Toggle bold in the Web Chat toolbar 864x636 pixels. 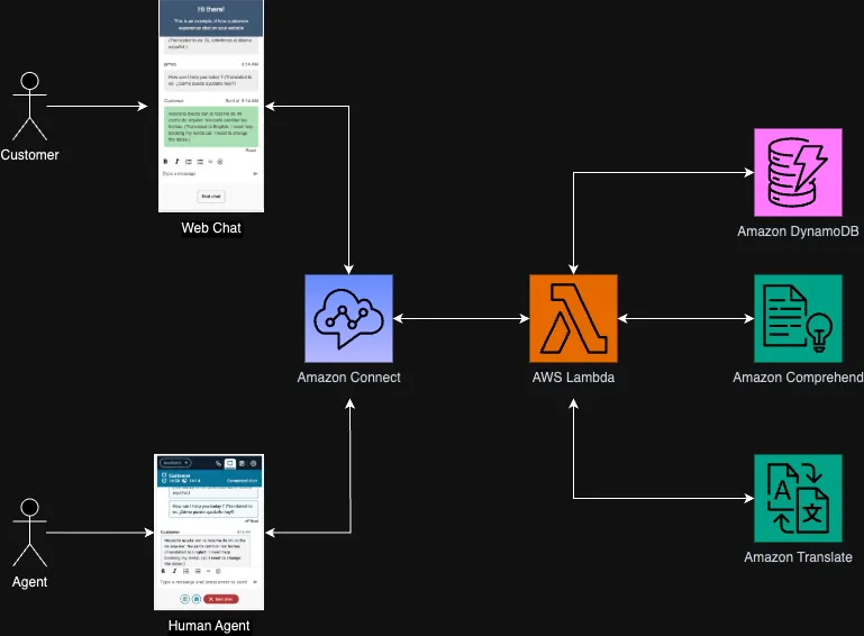(165, 161)
